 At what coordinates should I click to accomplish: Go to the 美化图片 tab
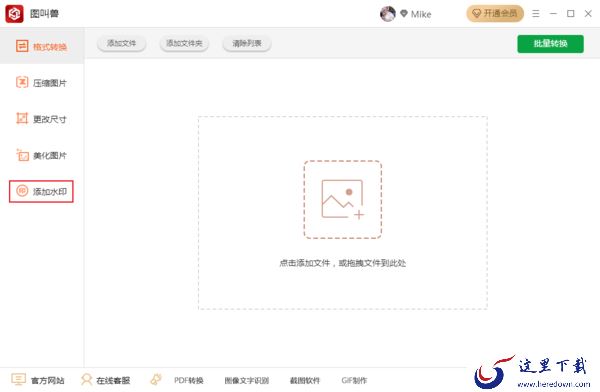click(42, 155)
